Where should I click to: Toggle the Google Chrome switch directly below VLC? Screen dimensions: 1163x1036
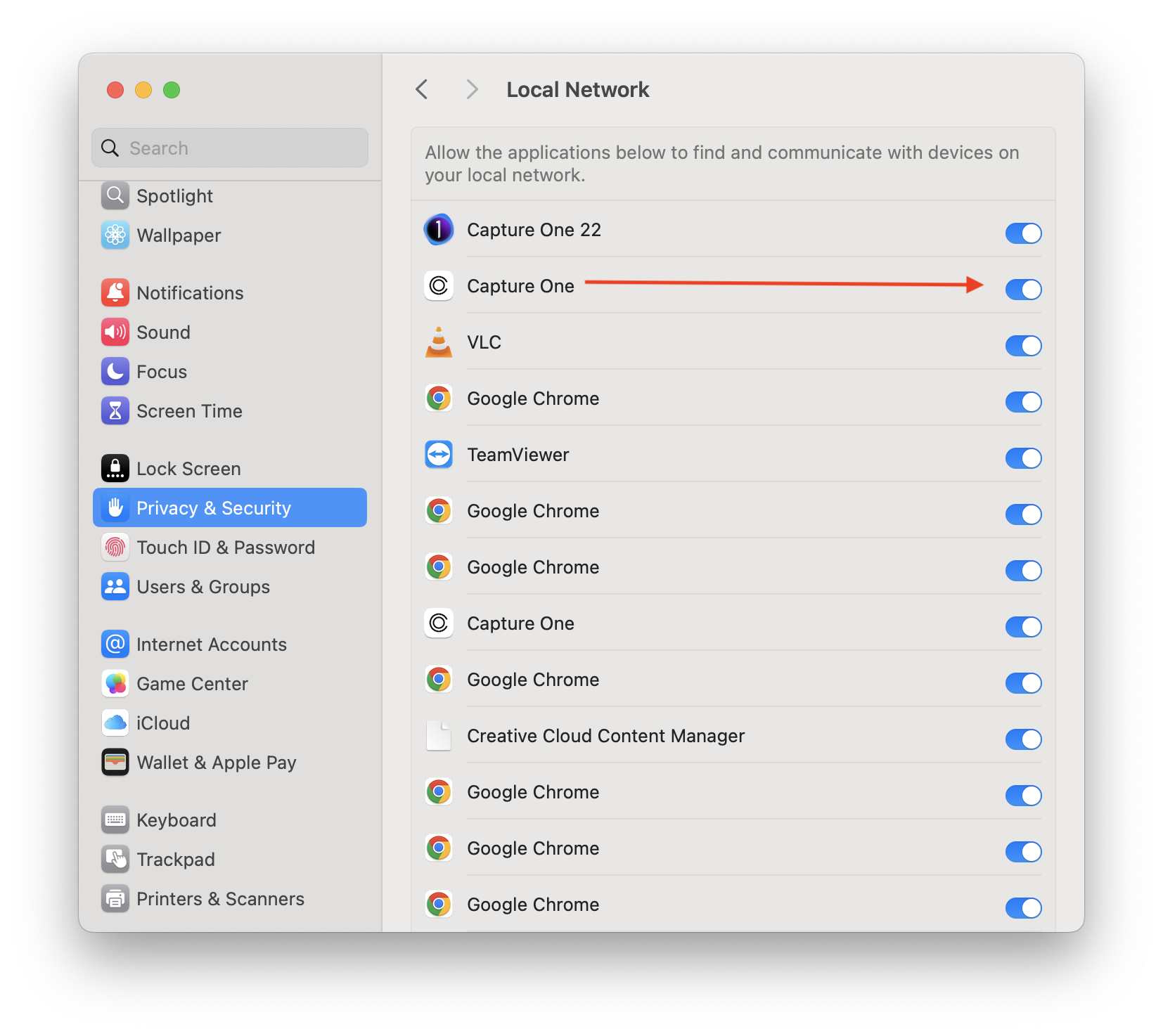tap(1023, 401)
